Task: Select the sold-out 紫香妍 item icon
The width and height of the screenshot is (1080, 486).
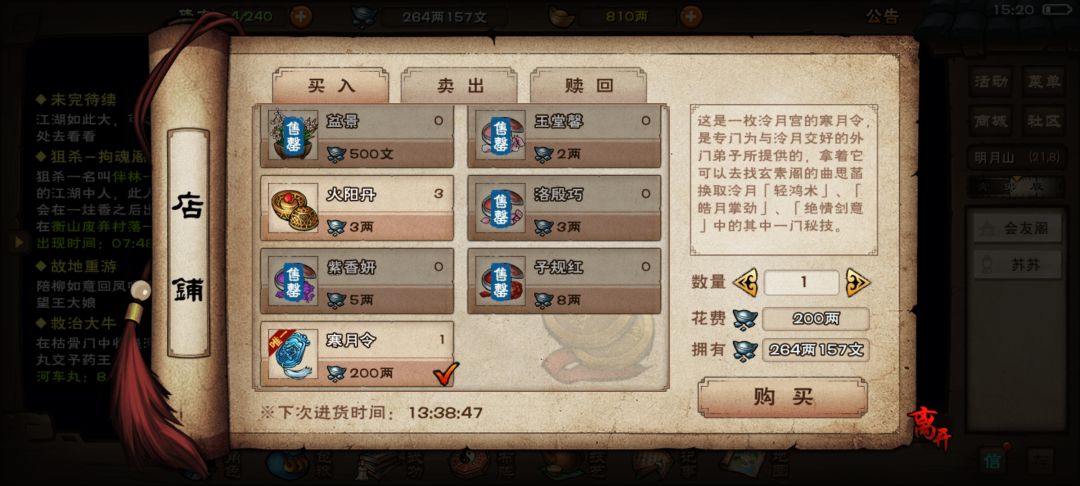Action: (x=293, y=282)
